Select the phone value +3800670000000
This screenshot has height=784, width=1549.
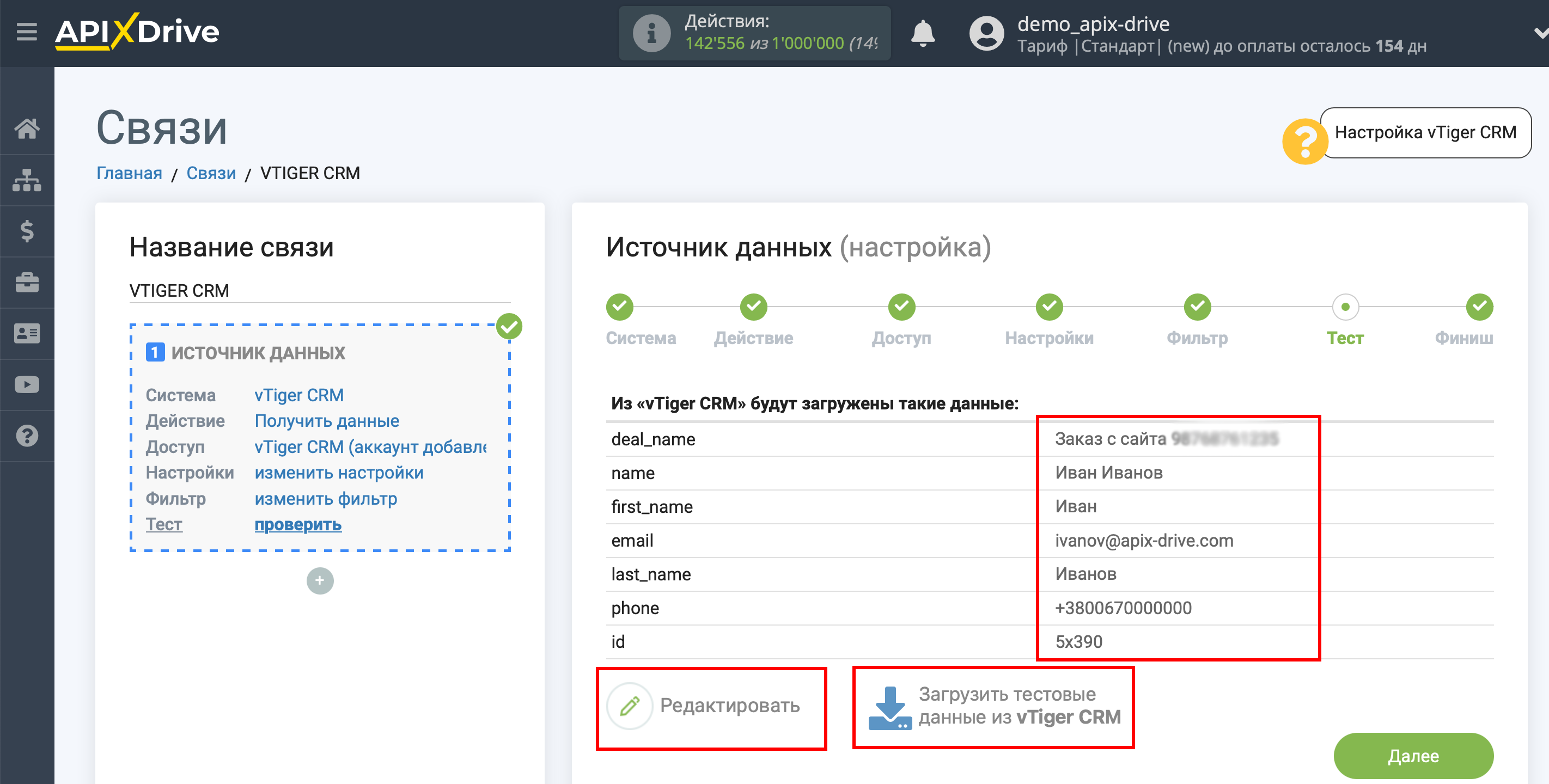pos(1123,608)
